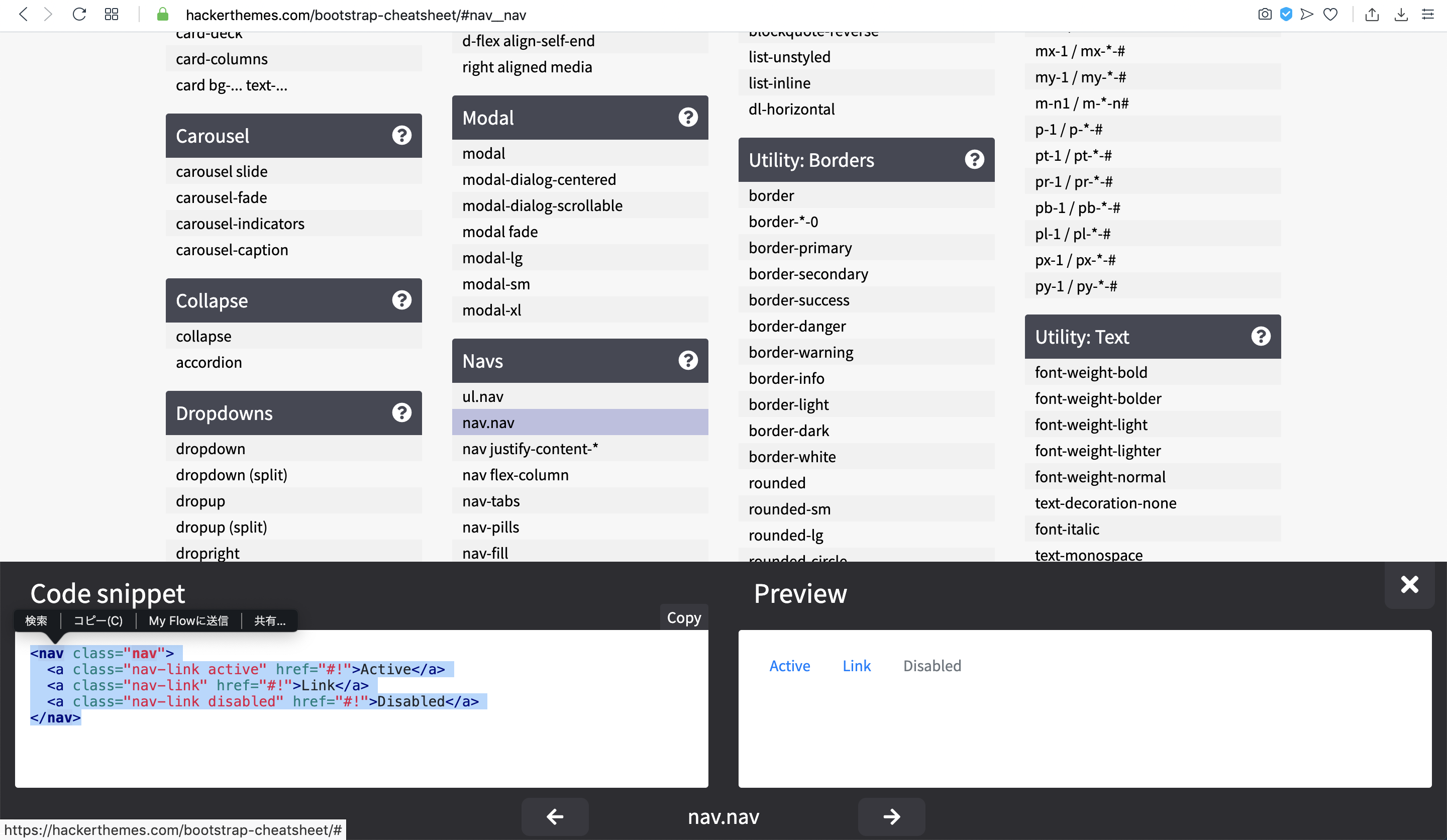Viewport: 1447px width, 840px height.
Task: Click My Flowに送信 in the popup
Action: (188, 620)
